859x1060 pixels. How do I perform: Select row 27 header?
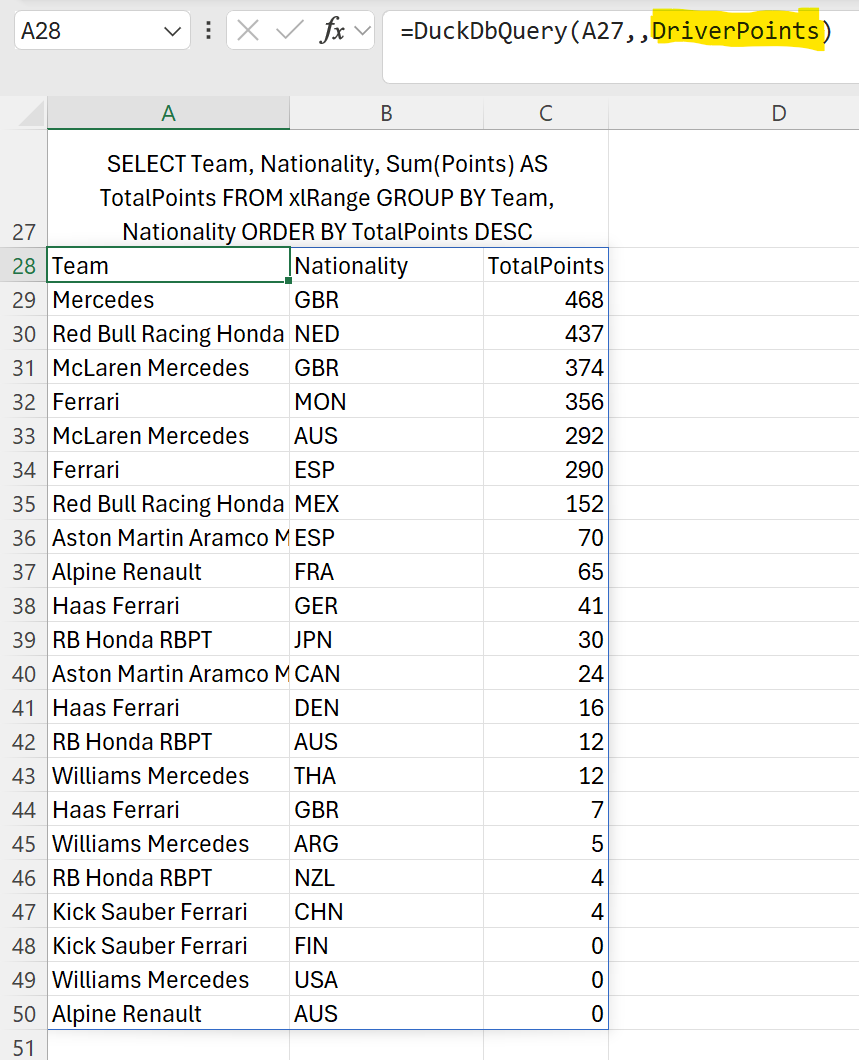tap(23, 232)
